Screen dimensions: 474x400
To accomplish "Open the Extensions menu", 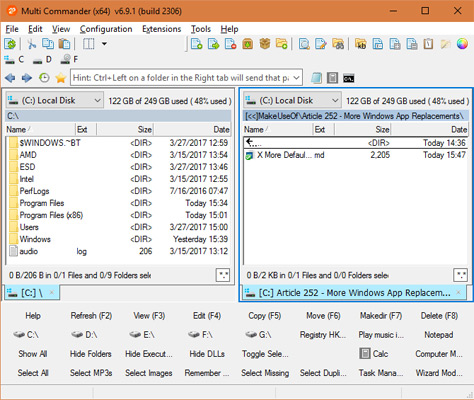I will [162, 29].
